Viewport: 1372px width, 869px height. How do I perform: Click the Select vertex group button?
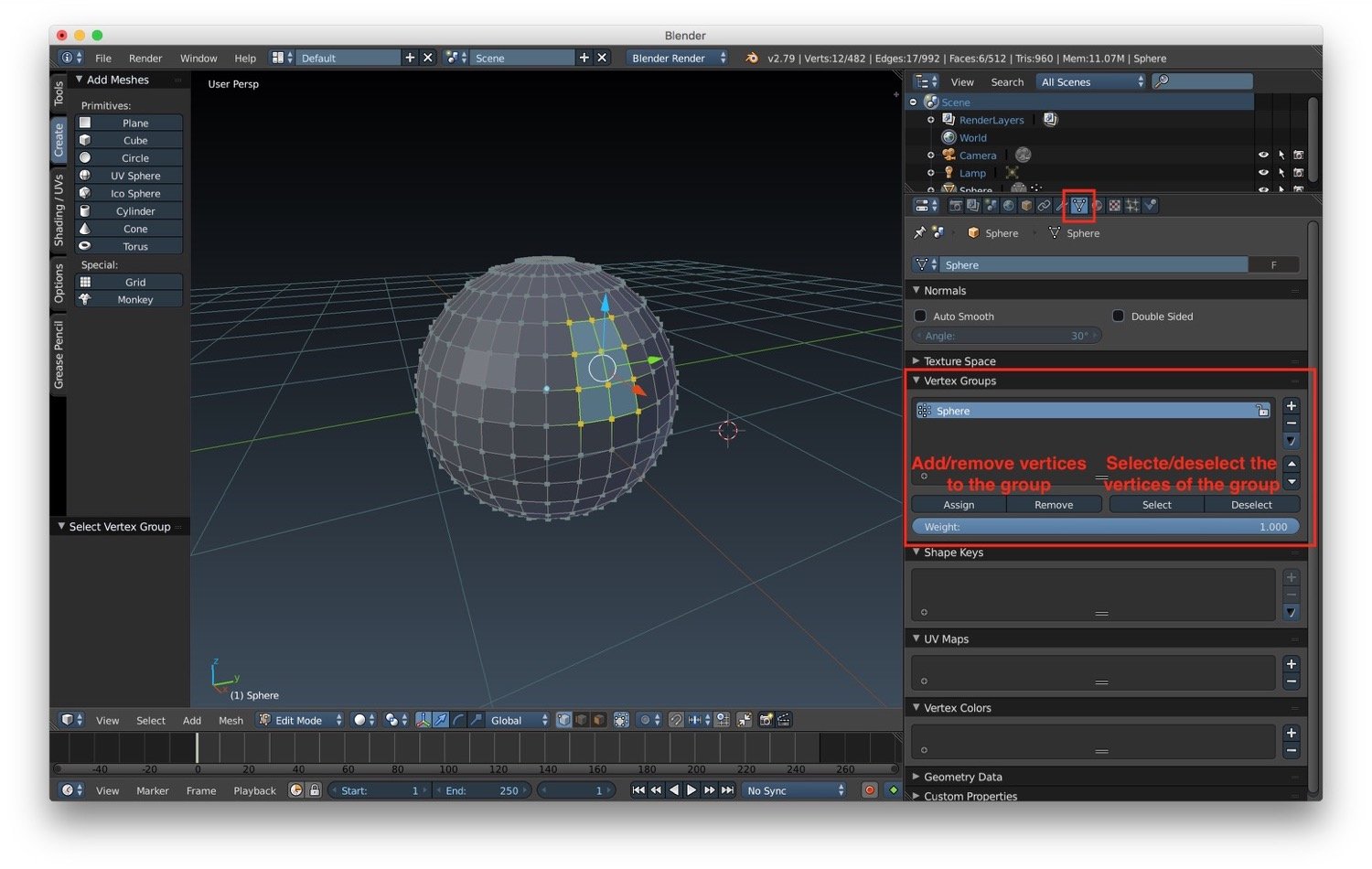(1156, 504)
